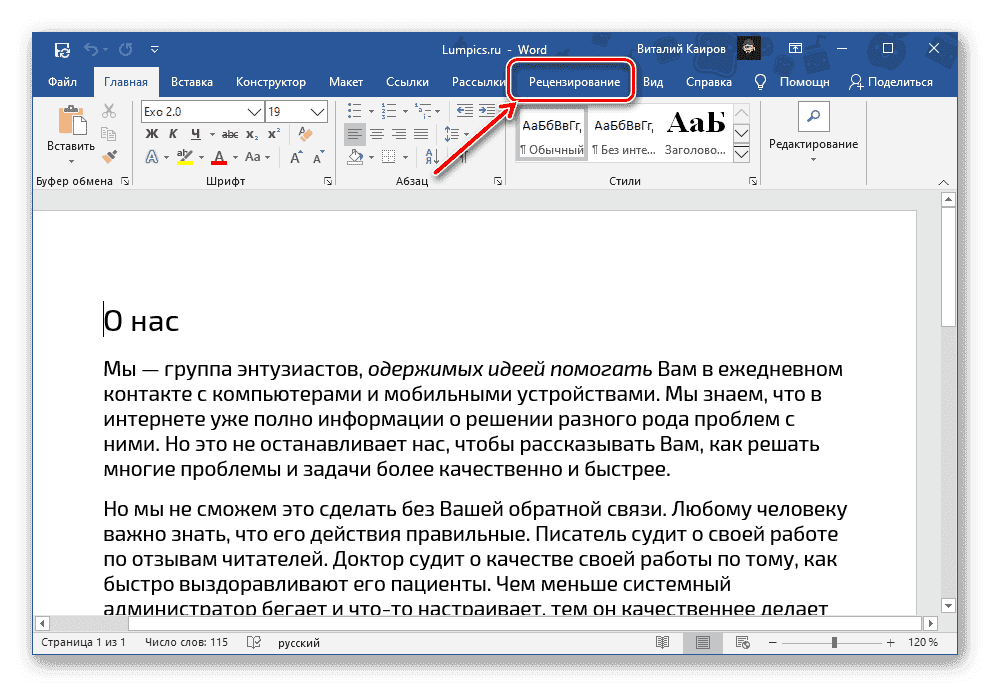Toggle bold formatting with the Ж icon
Image resolution: width=990 pixels, height=687 pixels.
click(151, 133)
